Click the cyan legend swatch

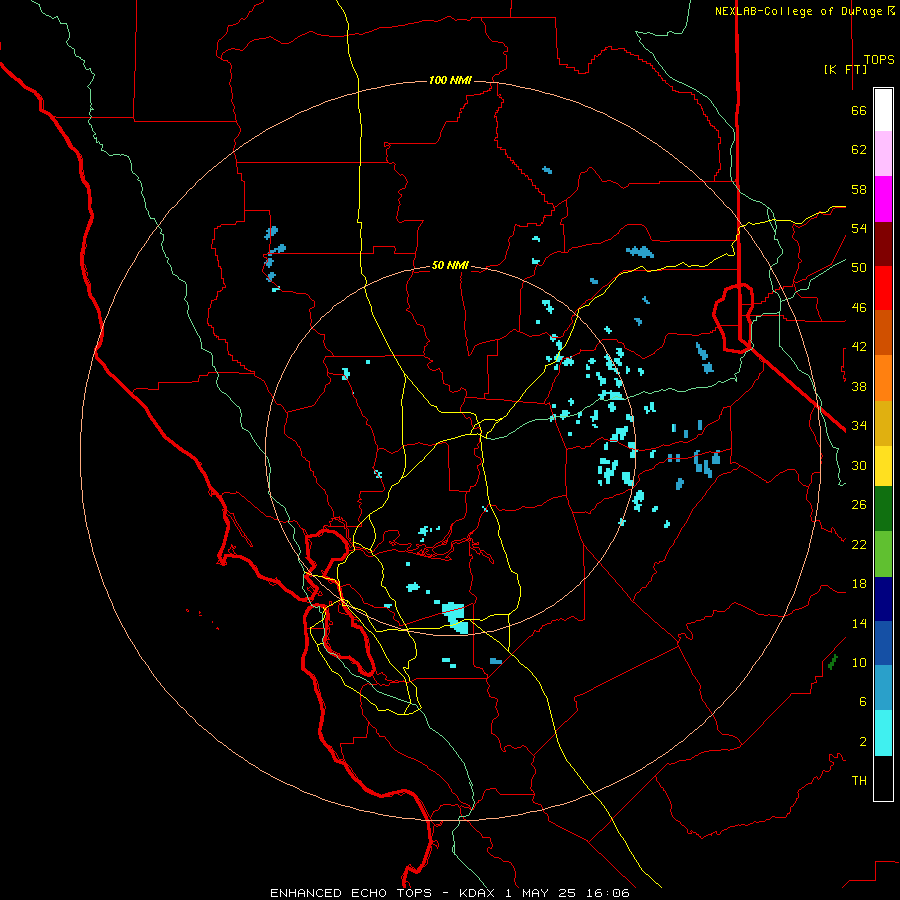(x=883, y=733)
